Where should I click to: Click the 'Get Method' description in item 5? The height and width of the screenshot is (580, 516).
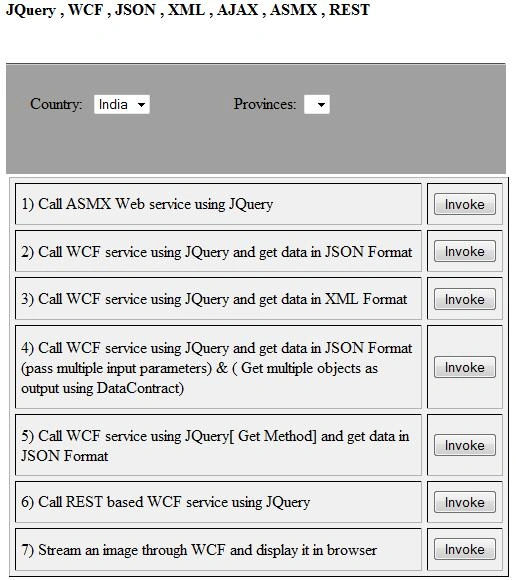[215, 446]
